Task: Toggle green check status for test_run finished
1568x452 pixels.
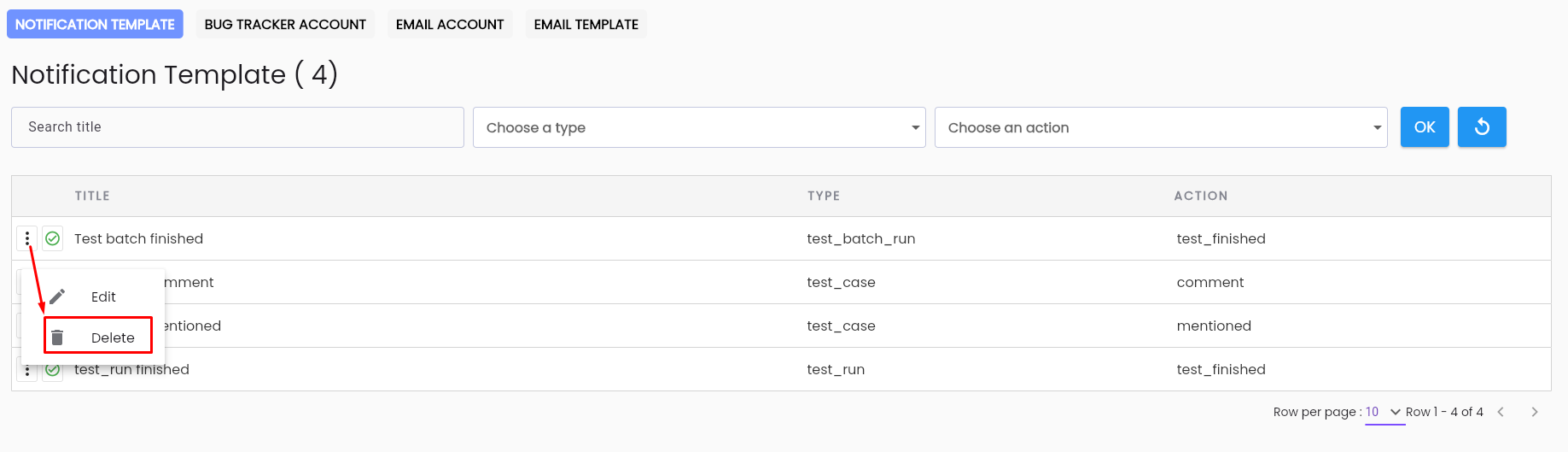Action: coord(53,371)
